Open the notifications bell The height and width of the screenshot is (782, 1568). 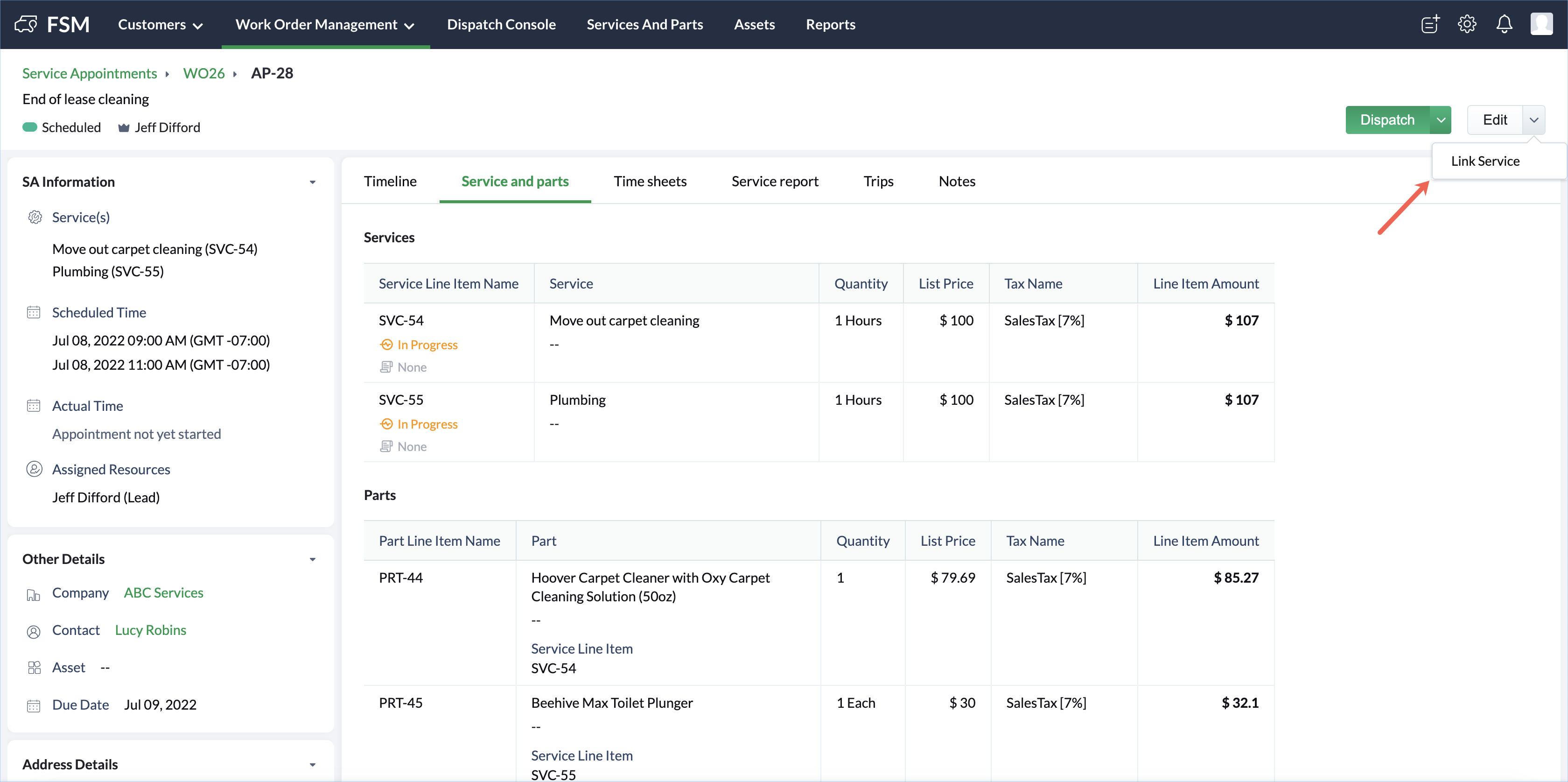pos(1504,24)
